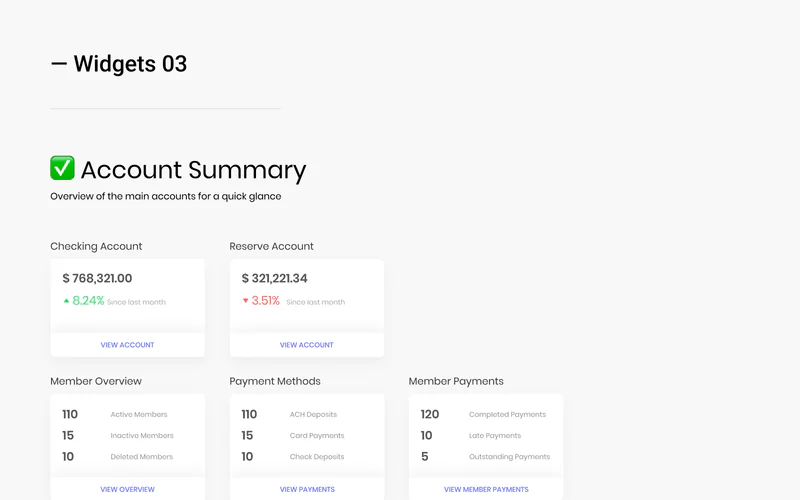Image resolution: width=800 pixels, height=500 pixels.
Task: Click 'Since last month' in Checking Account card
Action: (x=136, y=302)
